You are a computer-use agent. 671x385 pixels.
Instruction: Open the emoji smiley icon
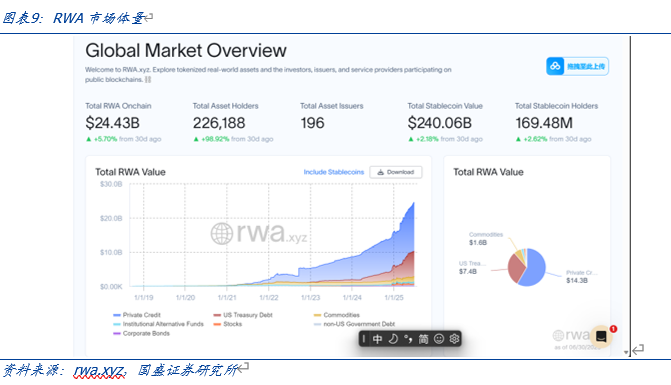(x=439, y=339)
